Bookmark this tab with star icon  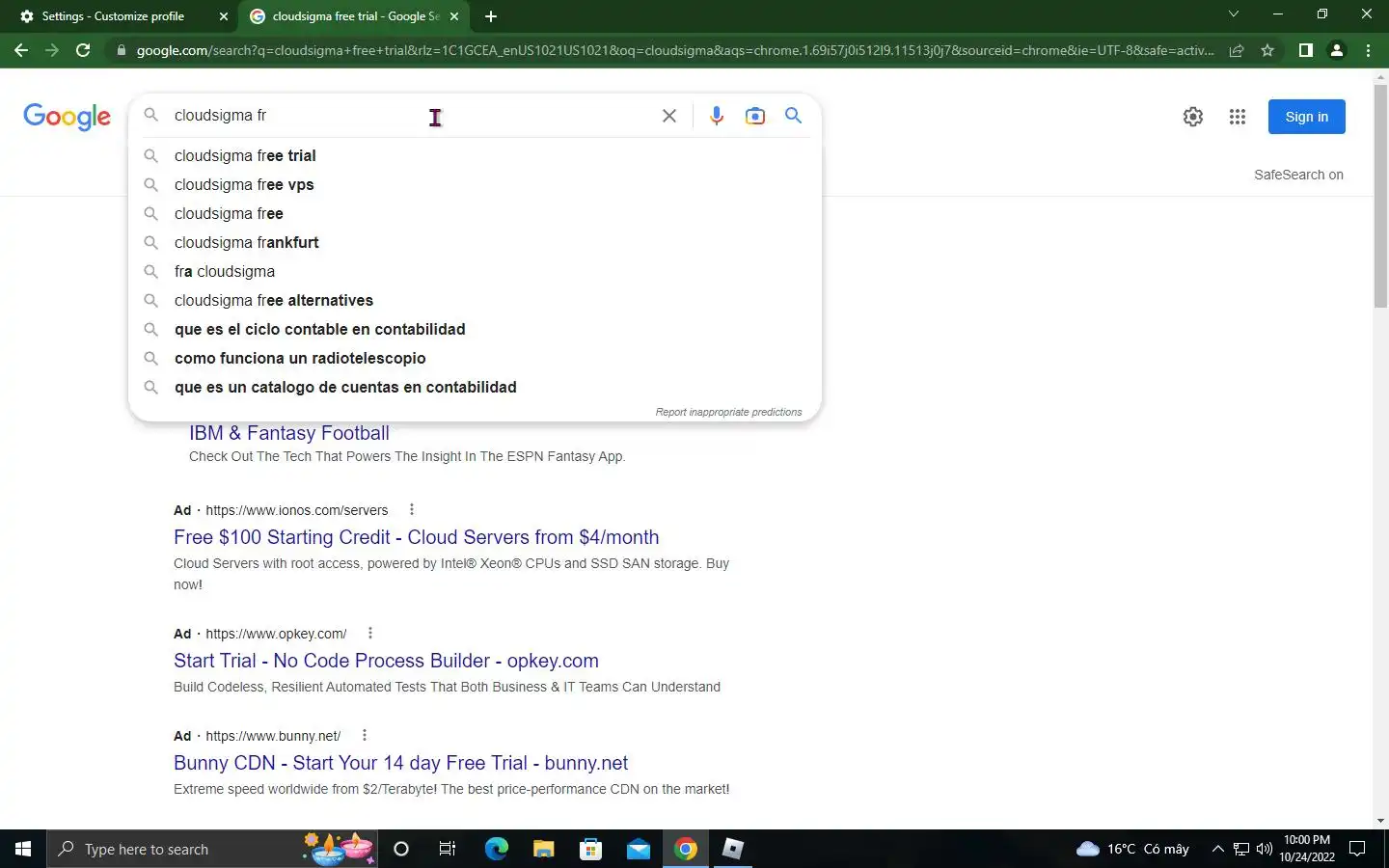click(x=1267, y=50)
